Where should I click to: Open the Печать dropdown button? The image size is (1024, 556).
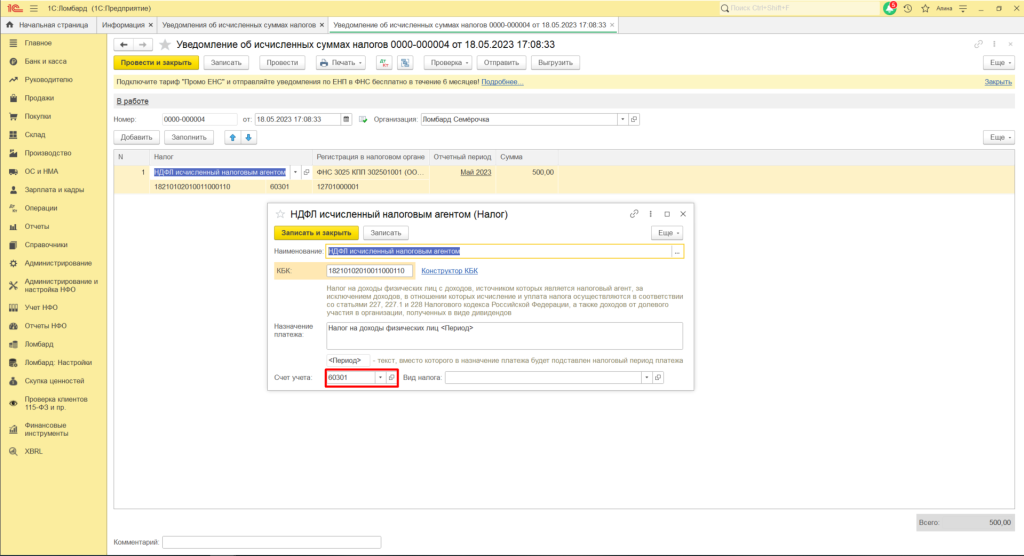[x=340, y=62]
